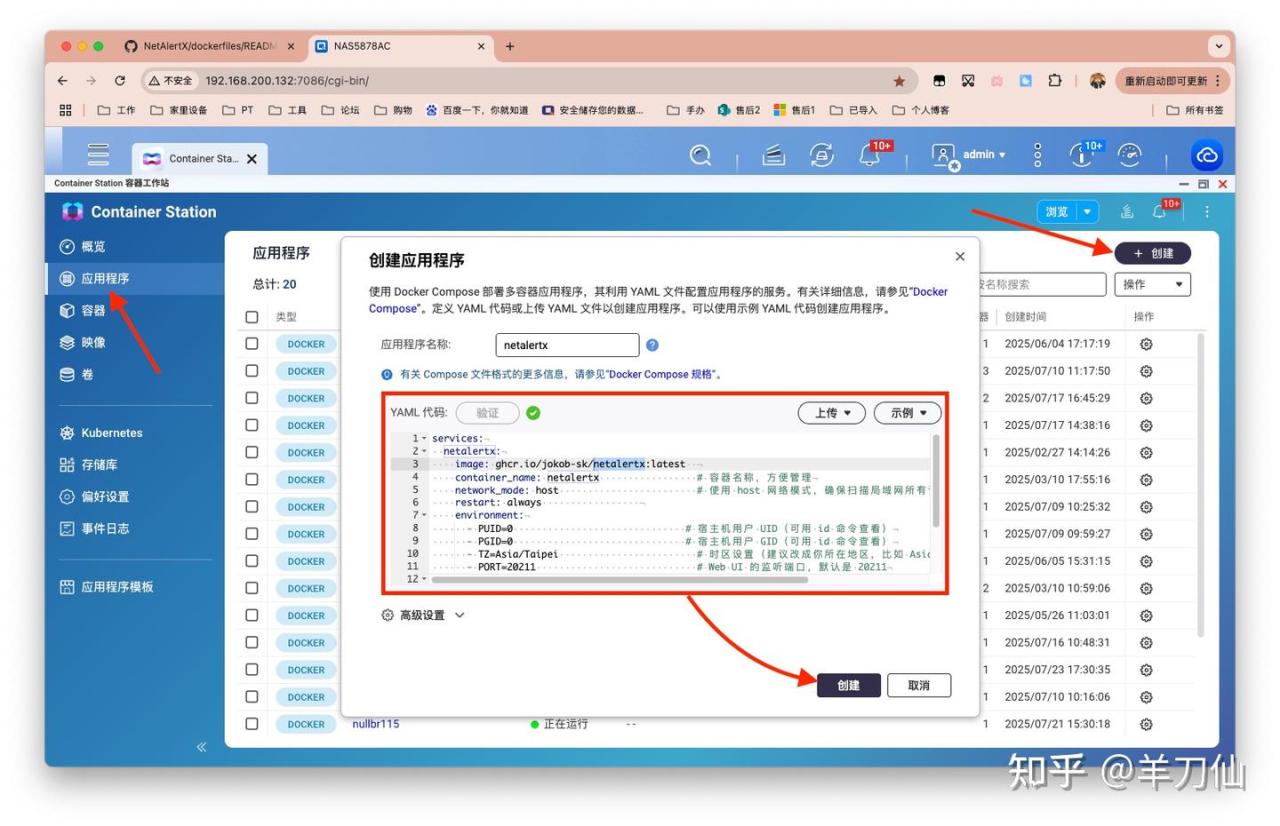Close the create application dialog
The width and height of the screenshot is (1280, 826).
click(x=960, y=257)
